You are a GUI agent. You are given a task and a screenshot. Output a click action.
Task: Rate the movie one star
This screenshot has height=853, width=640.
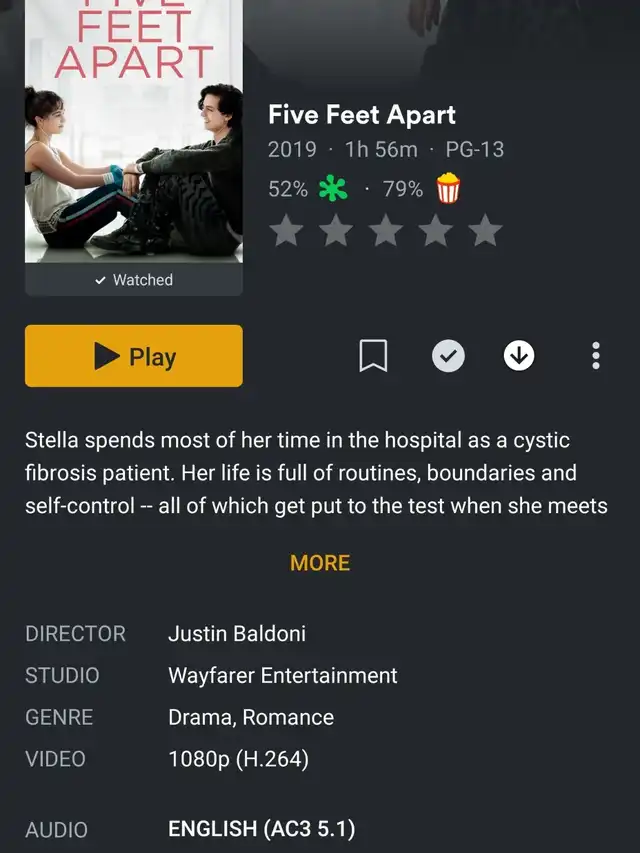click(286, 231)
